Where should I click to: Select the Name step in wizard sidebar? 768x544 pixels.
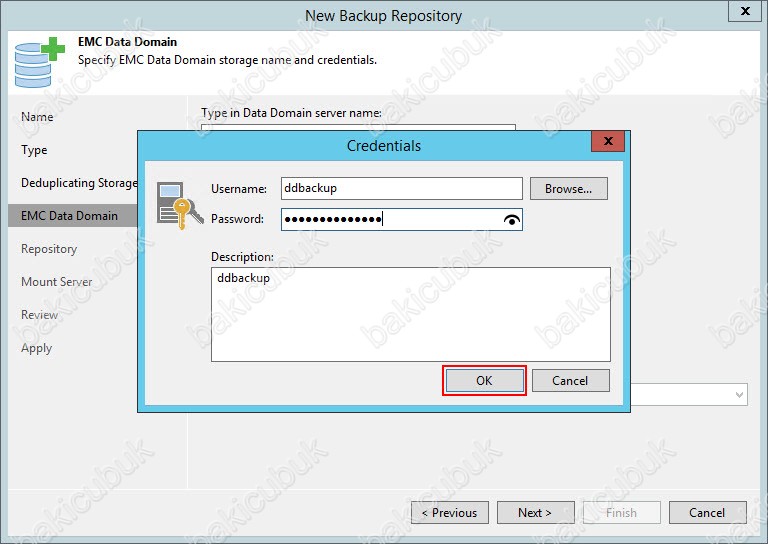37,117
